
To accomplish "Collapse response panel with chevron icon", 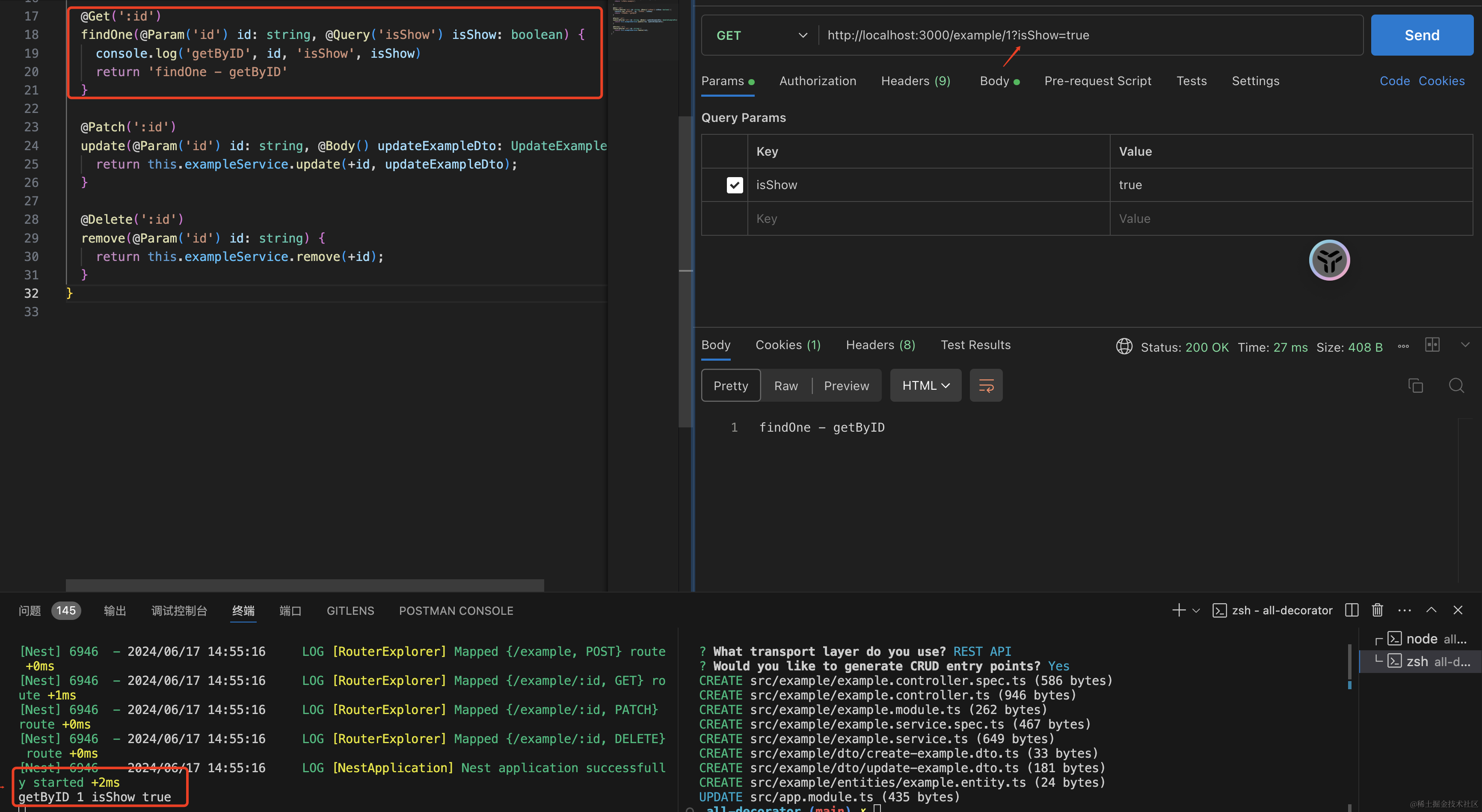I will pyautogui.click(x=1465, y=345).
